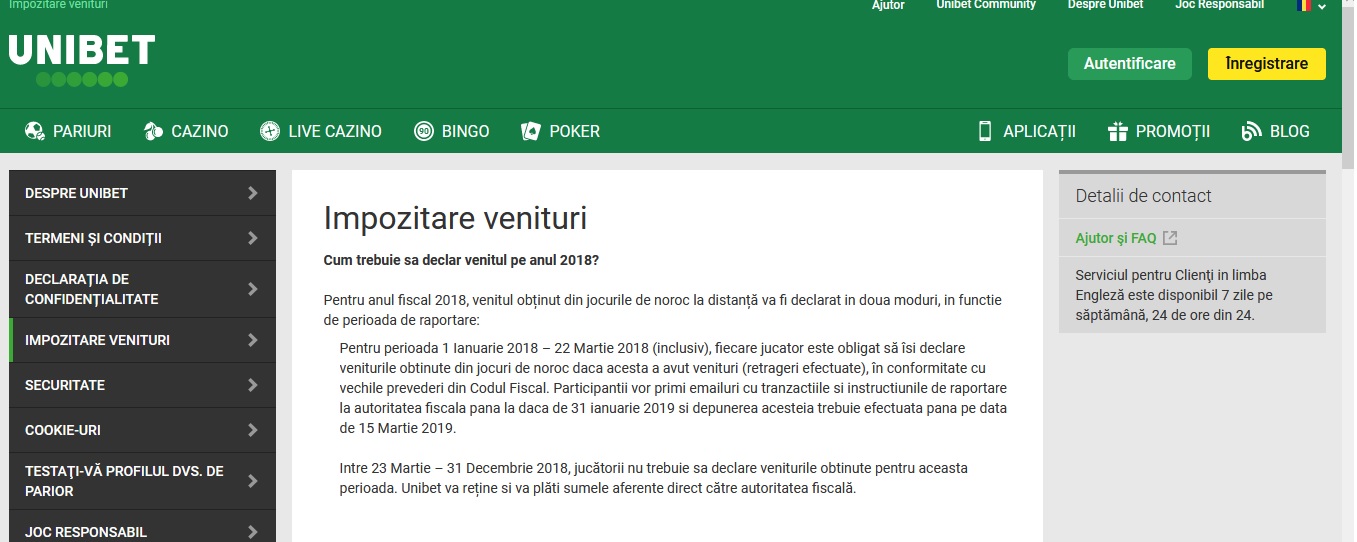This screenshot has height=542, width=1357.
Task: Open Despre Unibet top link
Action: tap(1105, 5)
